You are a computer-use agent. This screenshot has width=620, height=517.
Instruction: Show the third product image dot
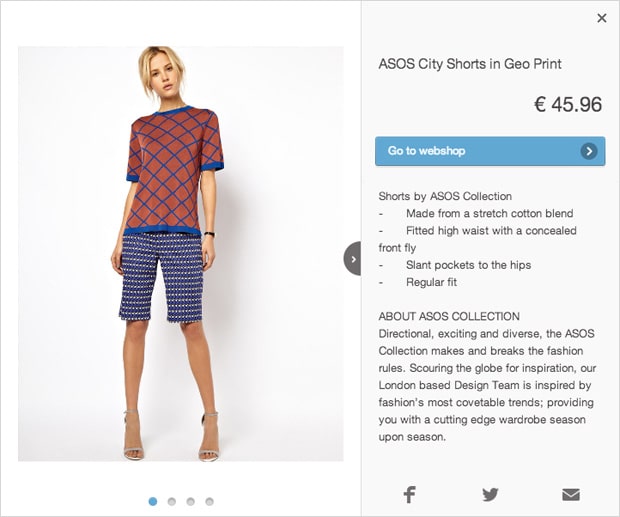190,501
